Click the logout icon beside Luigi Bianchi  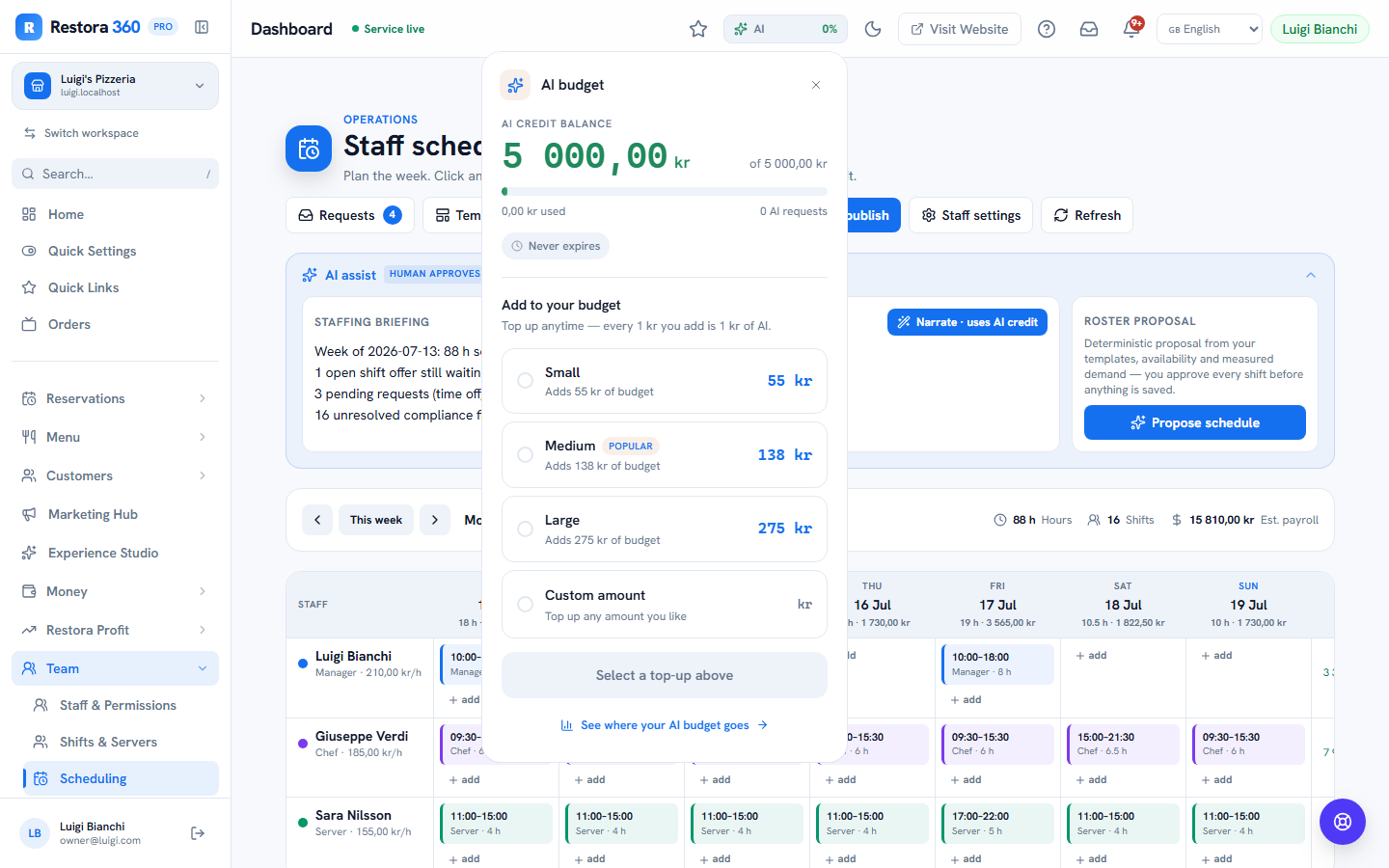pos(198,833)
